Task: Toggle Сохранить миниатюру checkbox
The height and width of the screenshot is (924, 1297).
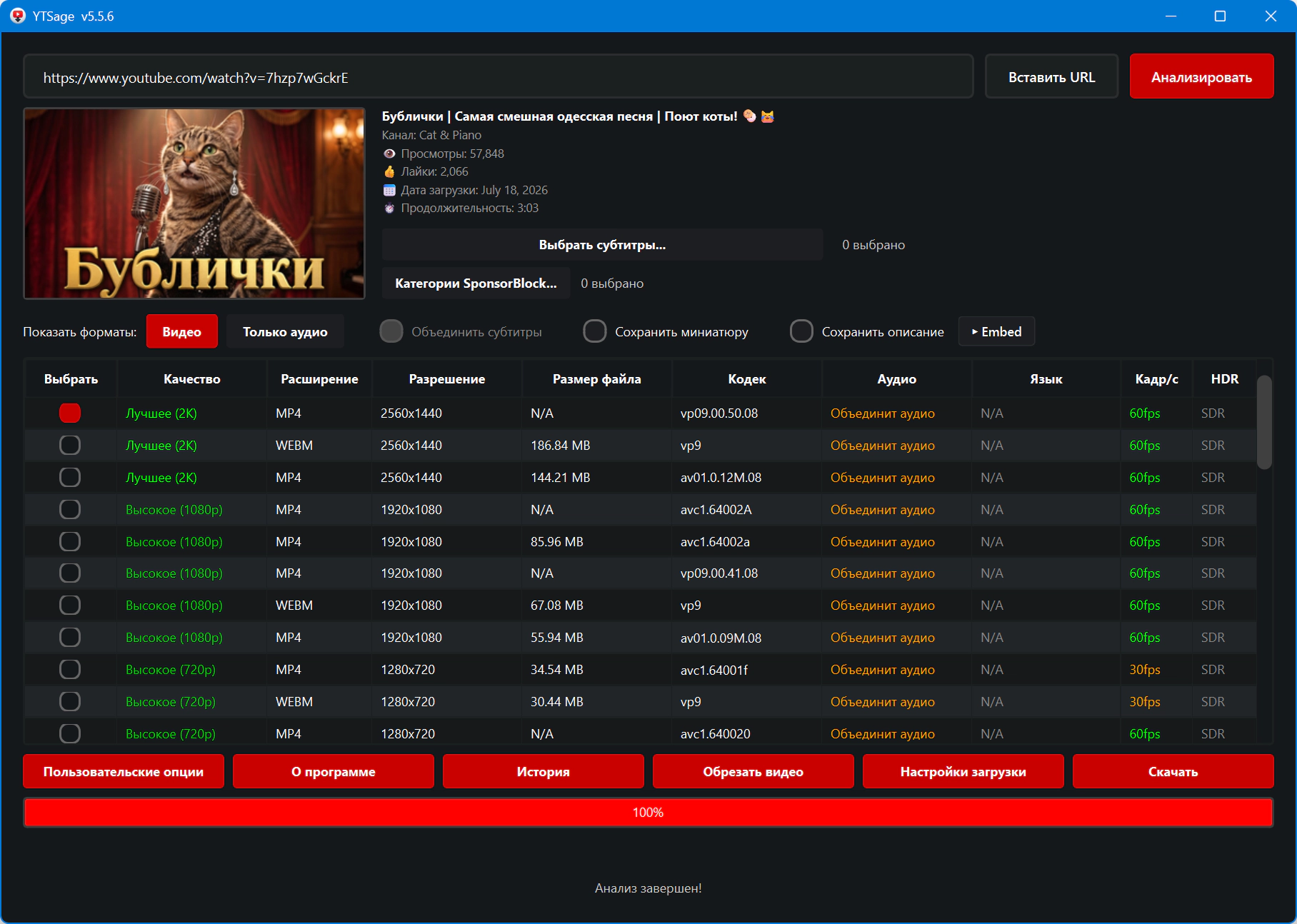Action: click(x=595, y=331)
